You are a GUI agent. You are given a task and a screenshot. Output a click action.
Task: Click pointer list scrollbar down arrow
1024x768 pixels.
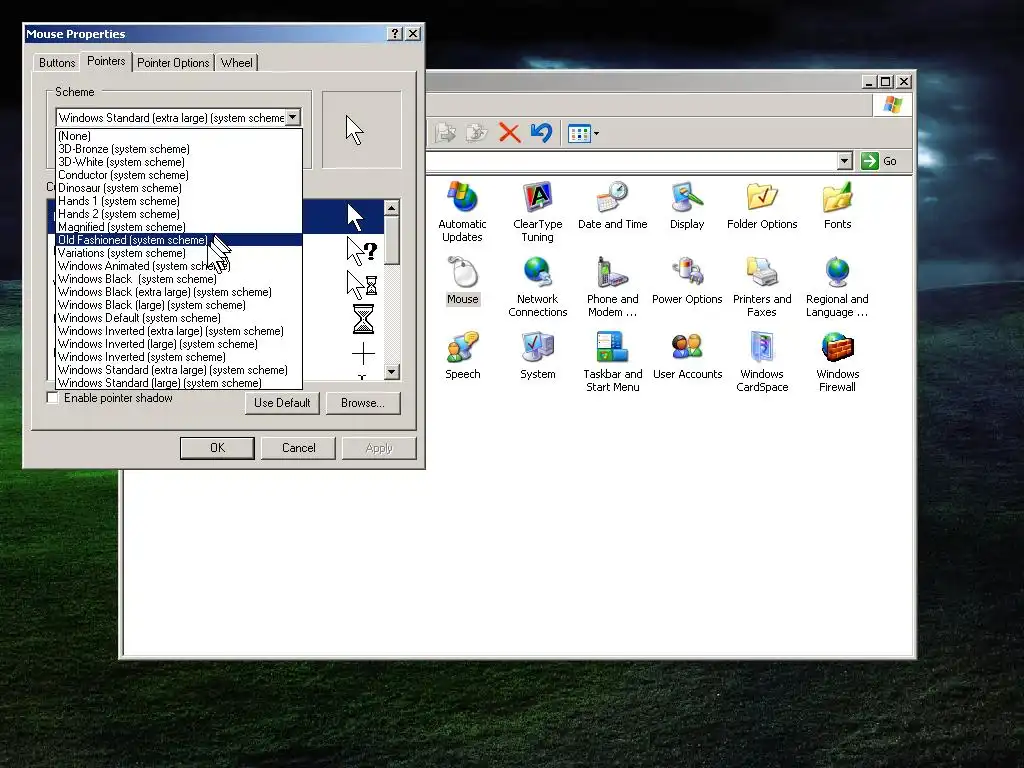[391, 372]
